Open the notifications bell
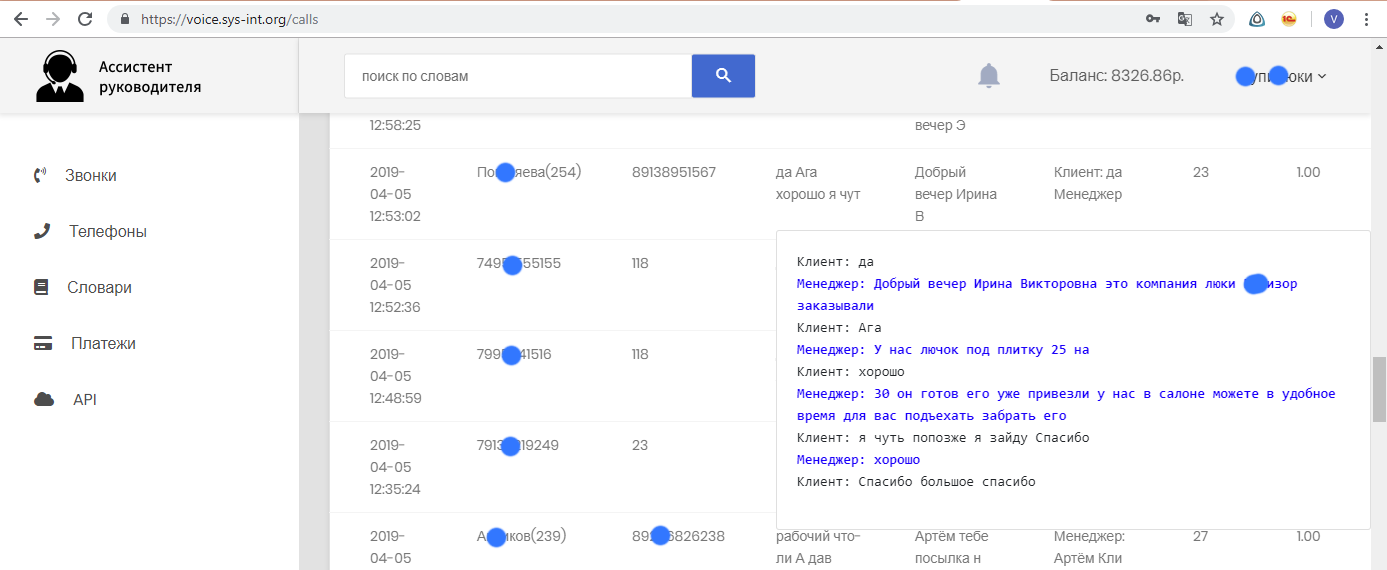This screenshot has width=1387, height=570. 988,76
